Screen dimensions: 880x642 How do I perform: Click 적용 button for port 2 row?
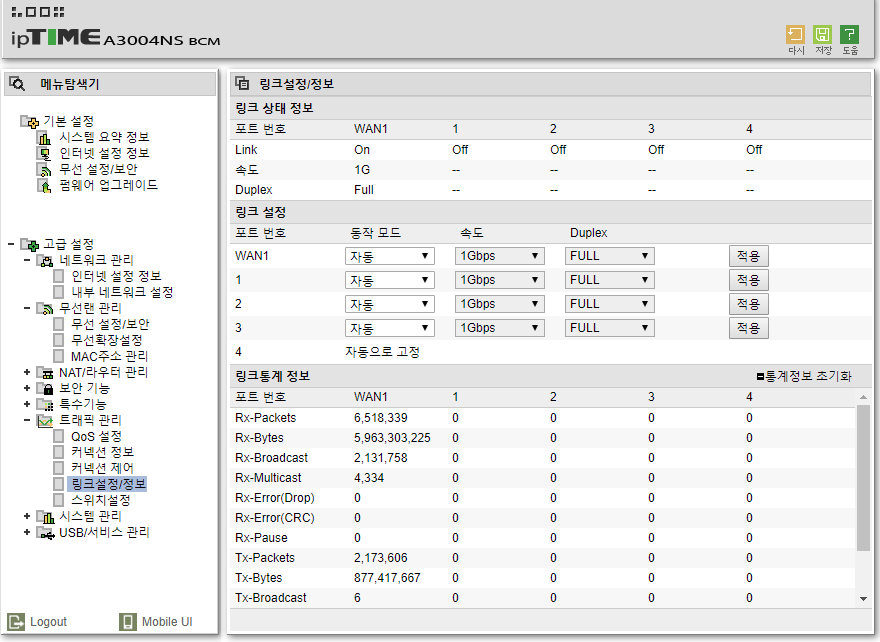[749, 304]
